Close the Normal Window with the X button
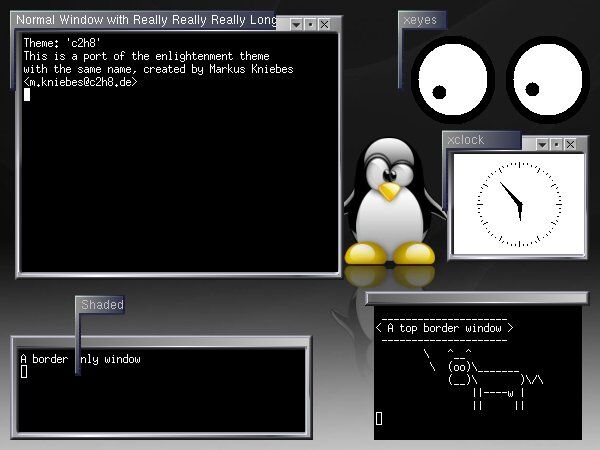This screenshot has width=600, height=450. coord(324,24)
